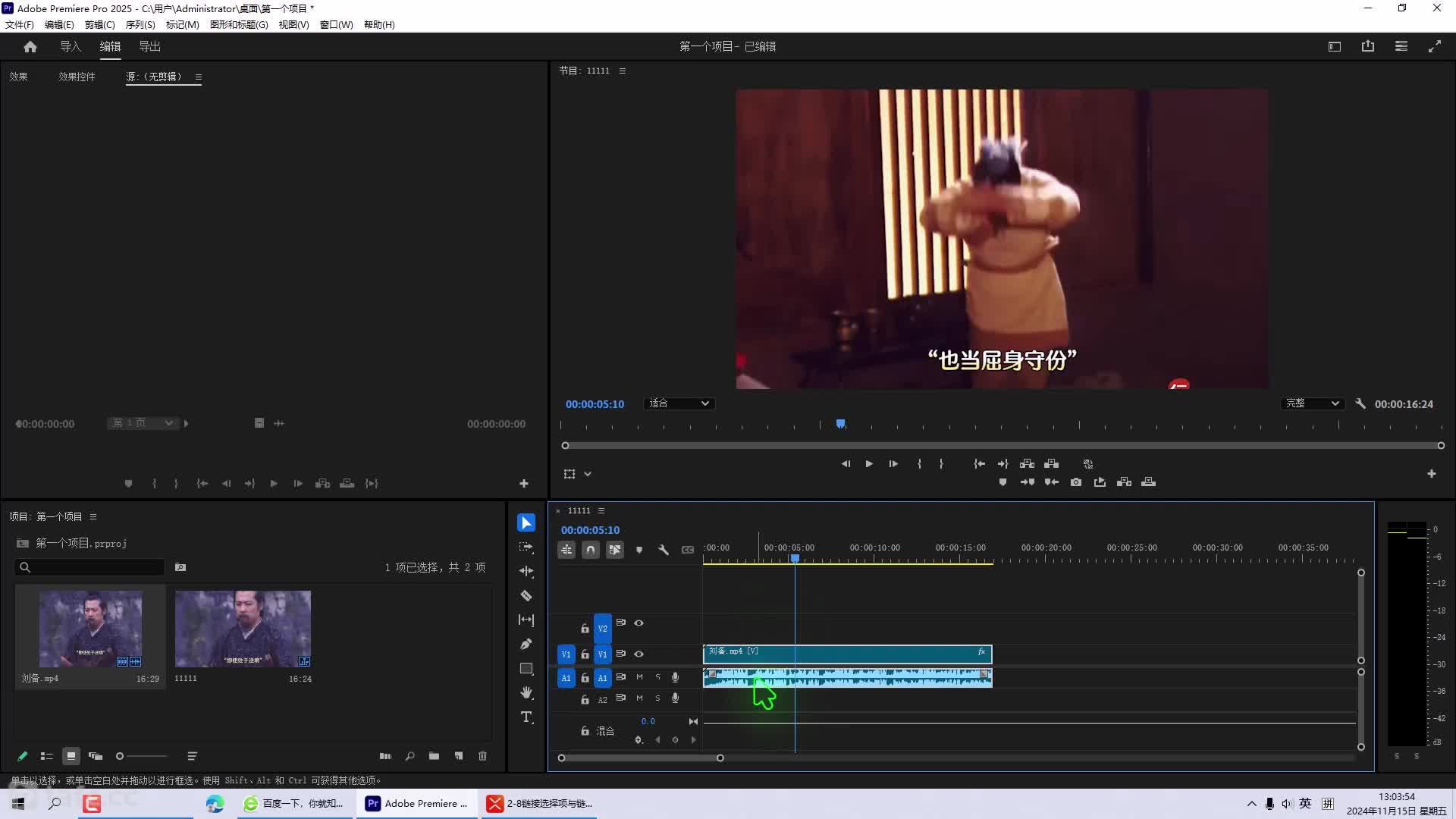Select the Razor tool
The image size is (1456, 819).
tap(526, 595)
